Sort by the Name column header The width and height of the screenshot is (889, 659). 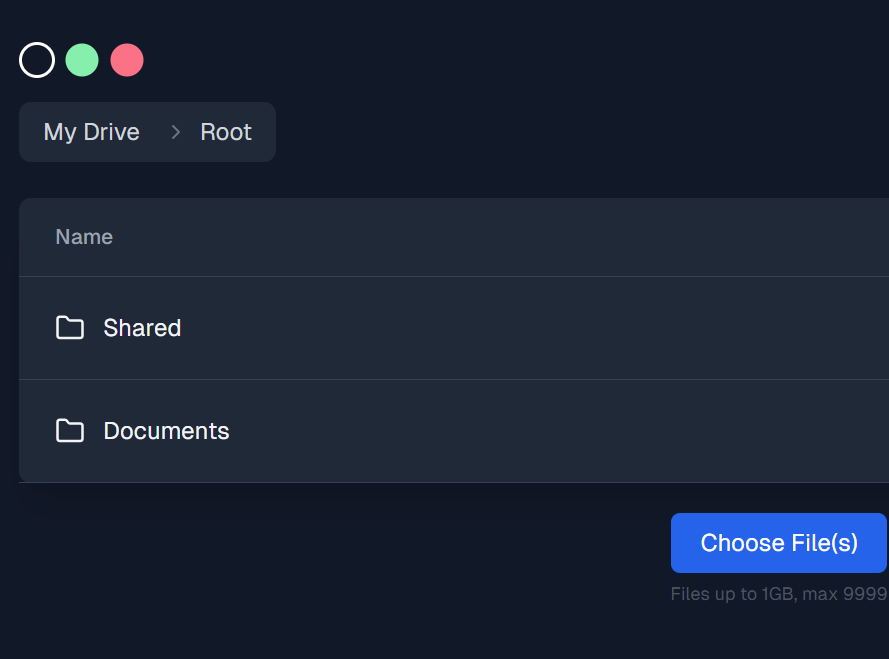[x=84, y=237]
